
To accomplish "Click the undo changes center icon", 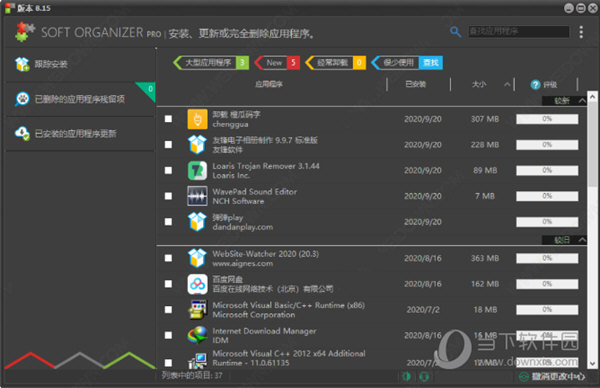I will [523, 377].
